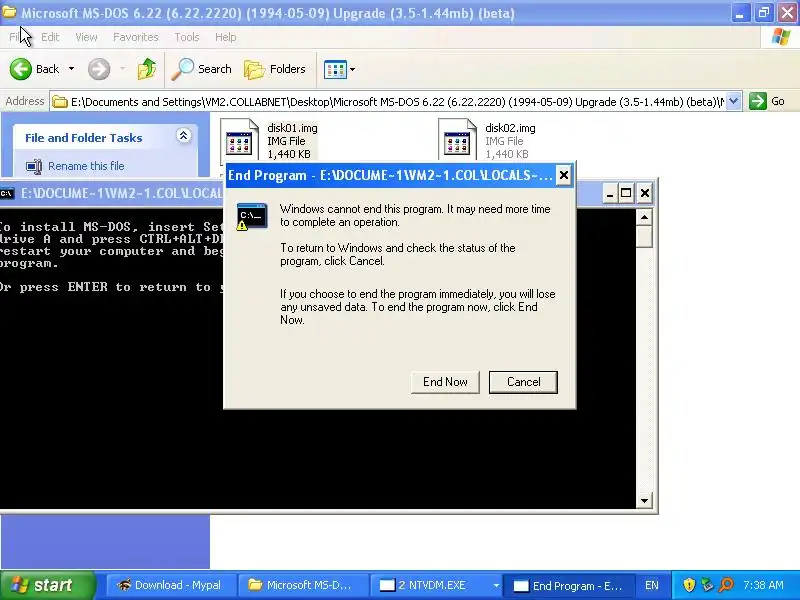Click the grayed Forward arrow button

tap(99, 69)
